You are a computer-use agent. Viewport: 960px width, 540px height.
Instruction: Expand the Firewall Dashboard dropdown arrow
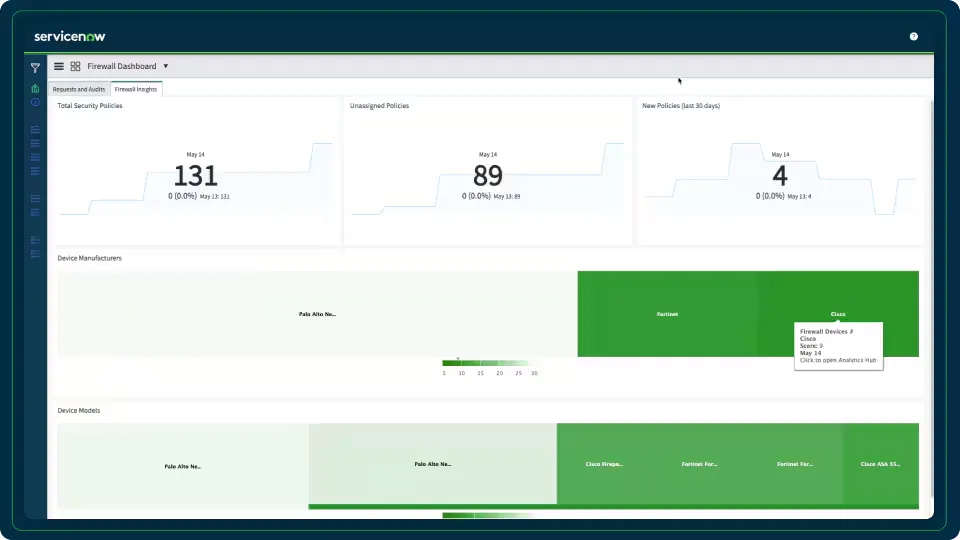(x=165, y=66)
